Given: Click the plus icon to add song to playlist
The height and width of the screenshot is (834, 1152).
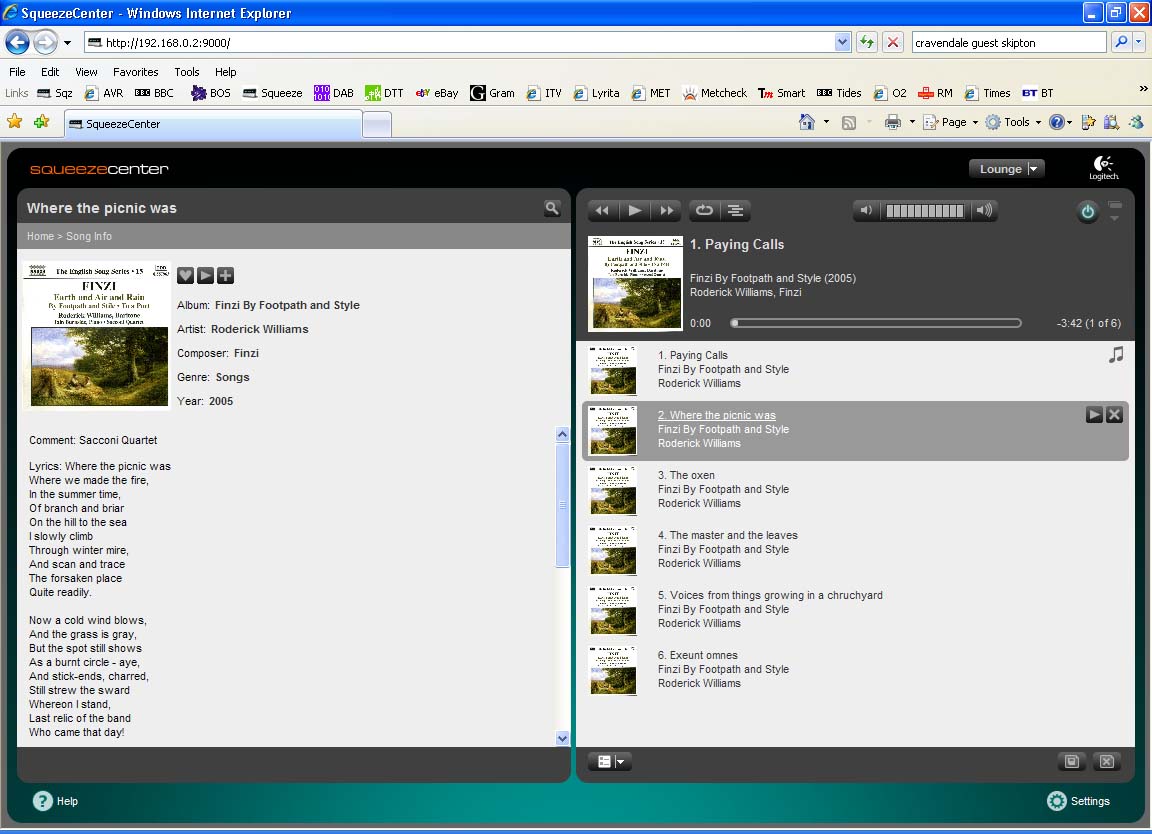Looking at the screenshot, I should (225, 275).
